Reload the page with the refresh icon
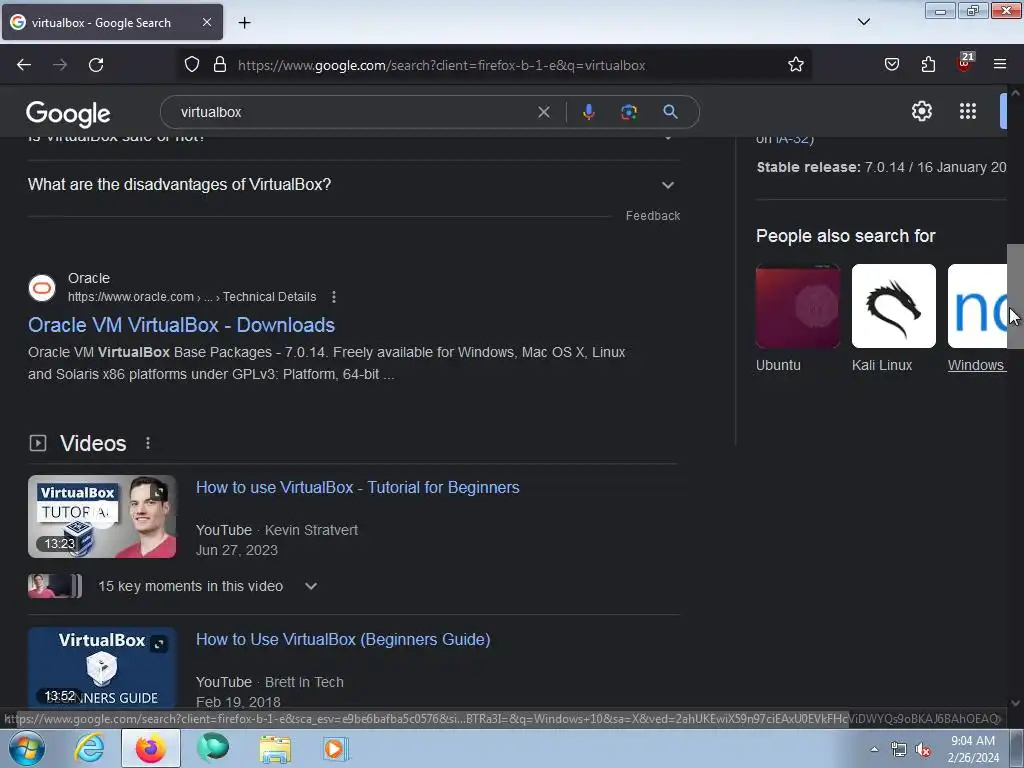 click(x=96, y=65)
